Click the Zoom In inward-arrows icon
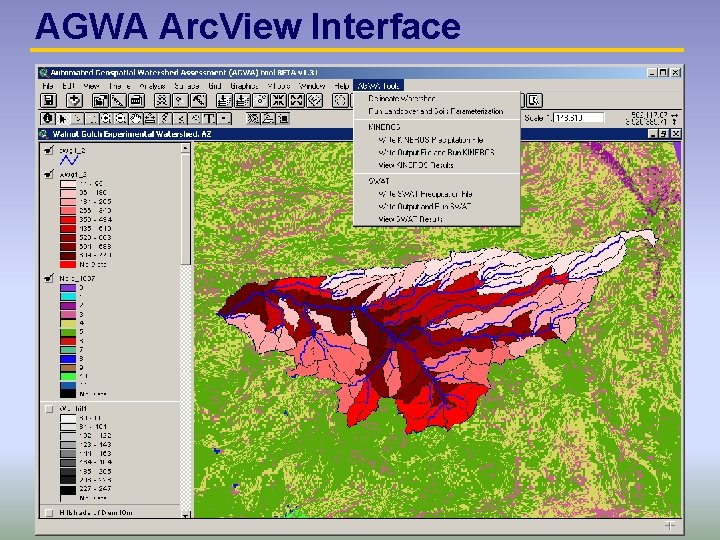Image resolution: width=720 pixels, height=540 pixels. pyautogui.click(x=278, y=100)
